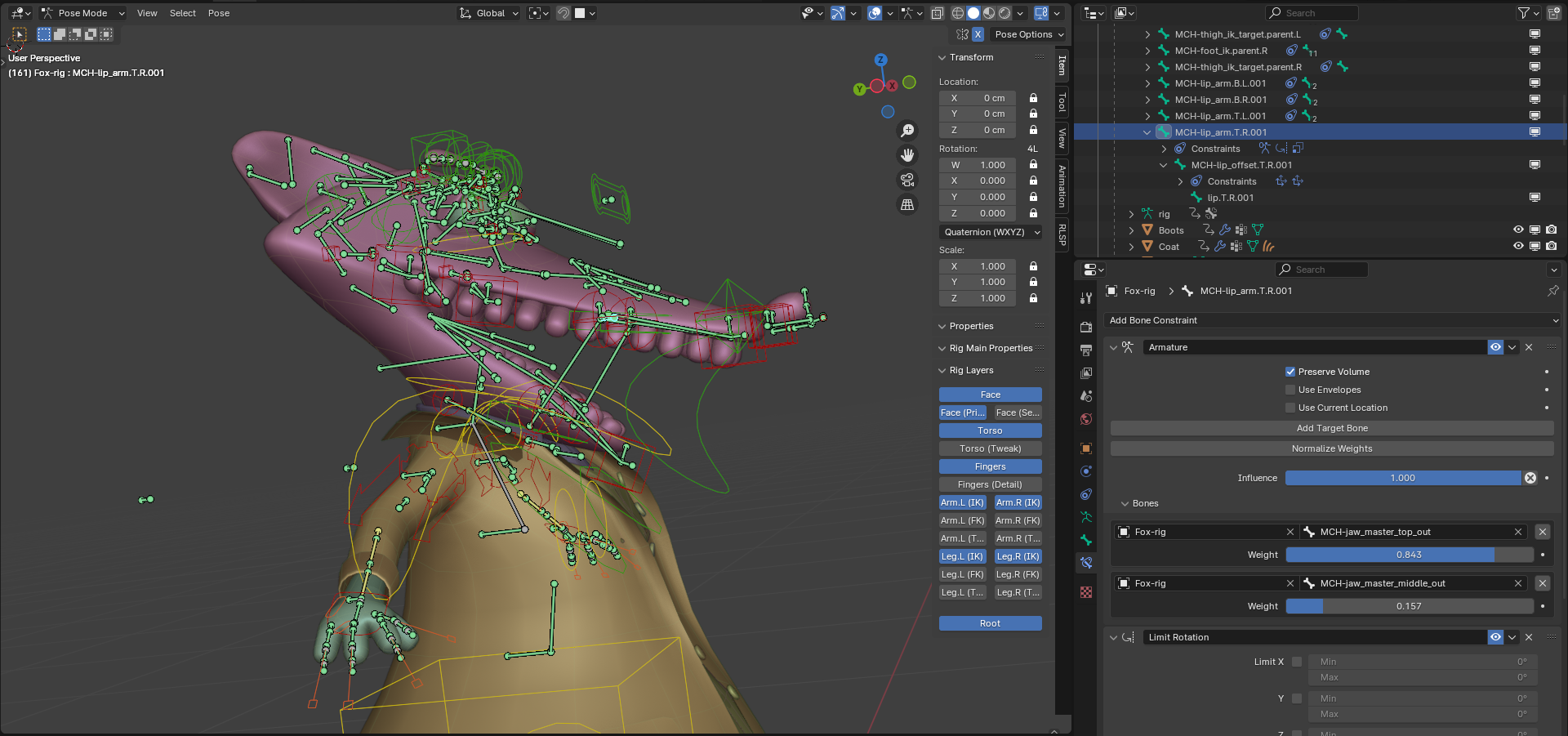Open the Physics properties icon
The width and height of the screenshot is (1568, 736).
point(1086,471)
